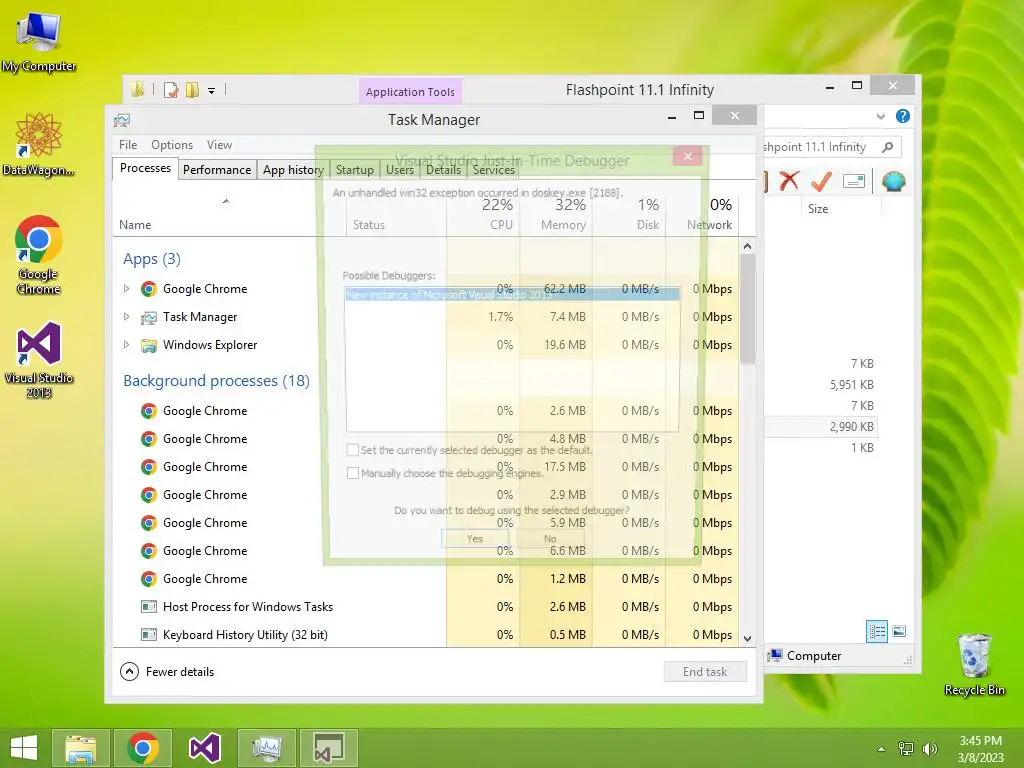Viewport: 1024px width, 768px height.
Task: Click the taskbar clock showing 3:45 PM
Action: [x=980, y=748]
